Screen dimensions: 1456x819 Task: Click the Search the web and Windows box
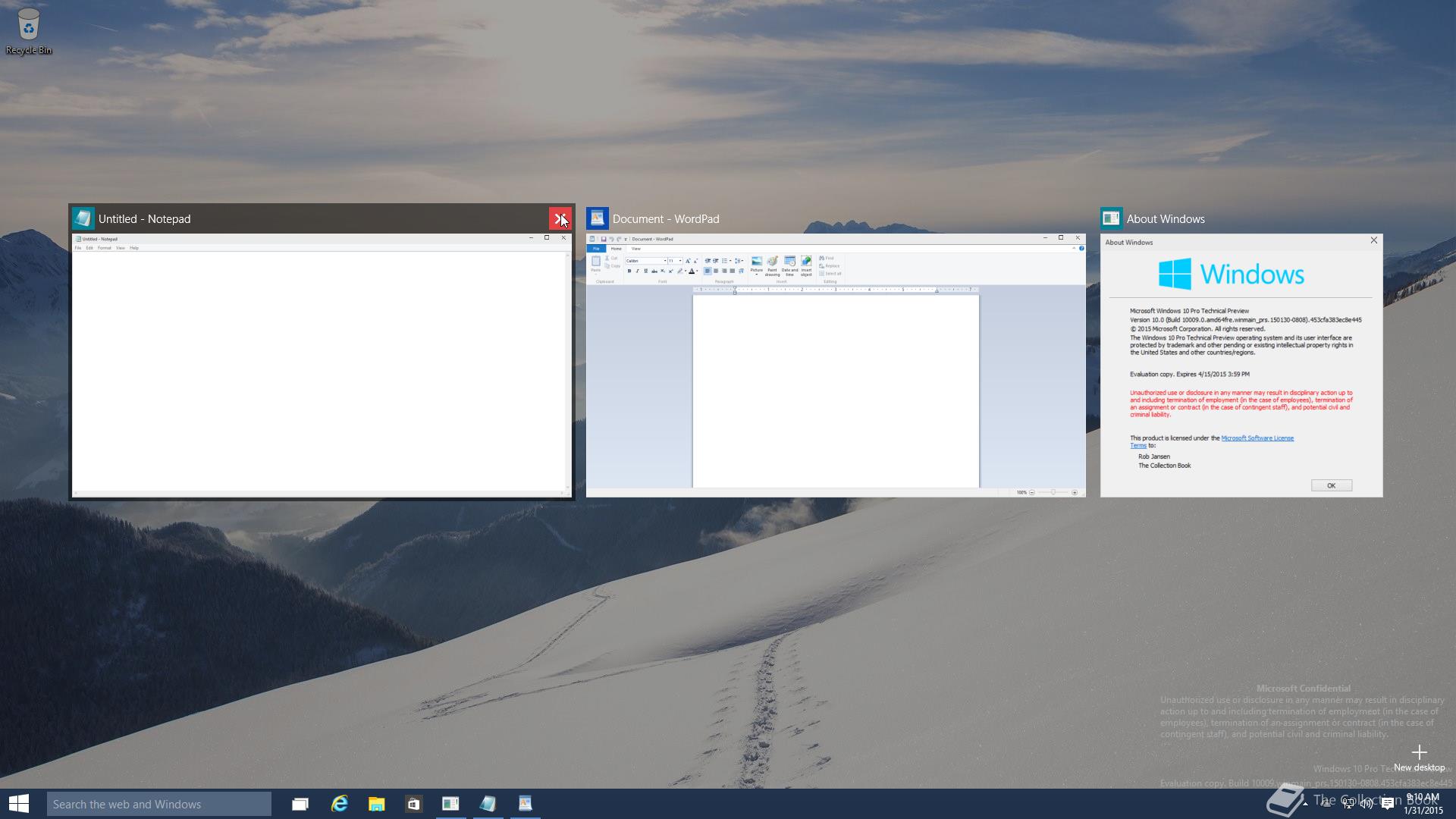[159, 804]
